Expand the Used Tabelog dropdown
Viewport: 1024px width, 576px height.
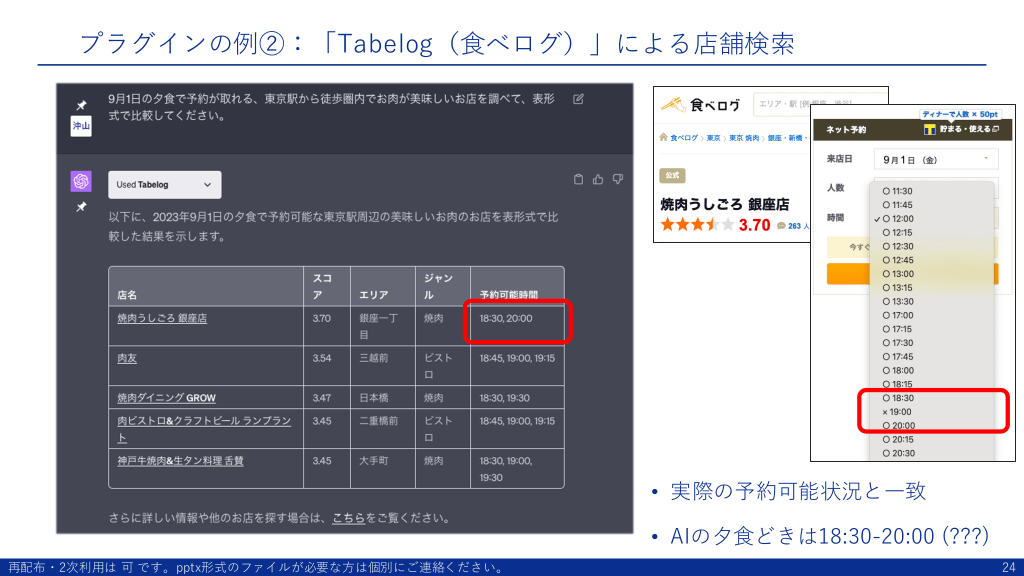coord(165,185)
